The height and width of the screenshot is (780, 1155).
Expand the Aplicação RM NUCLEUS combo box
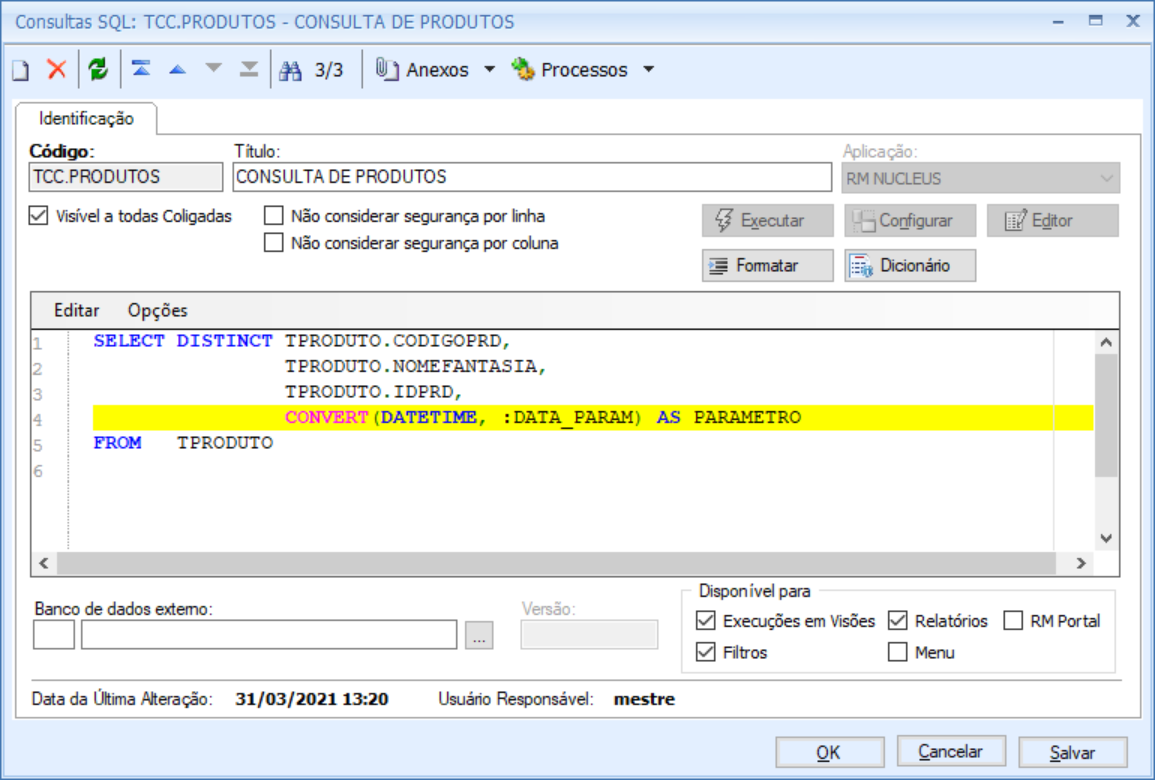[x=980, y=178]
